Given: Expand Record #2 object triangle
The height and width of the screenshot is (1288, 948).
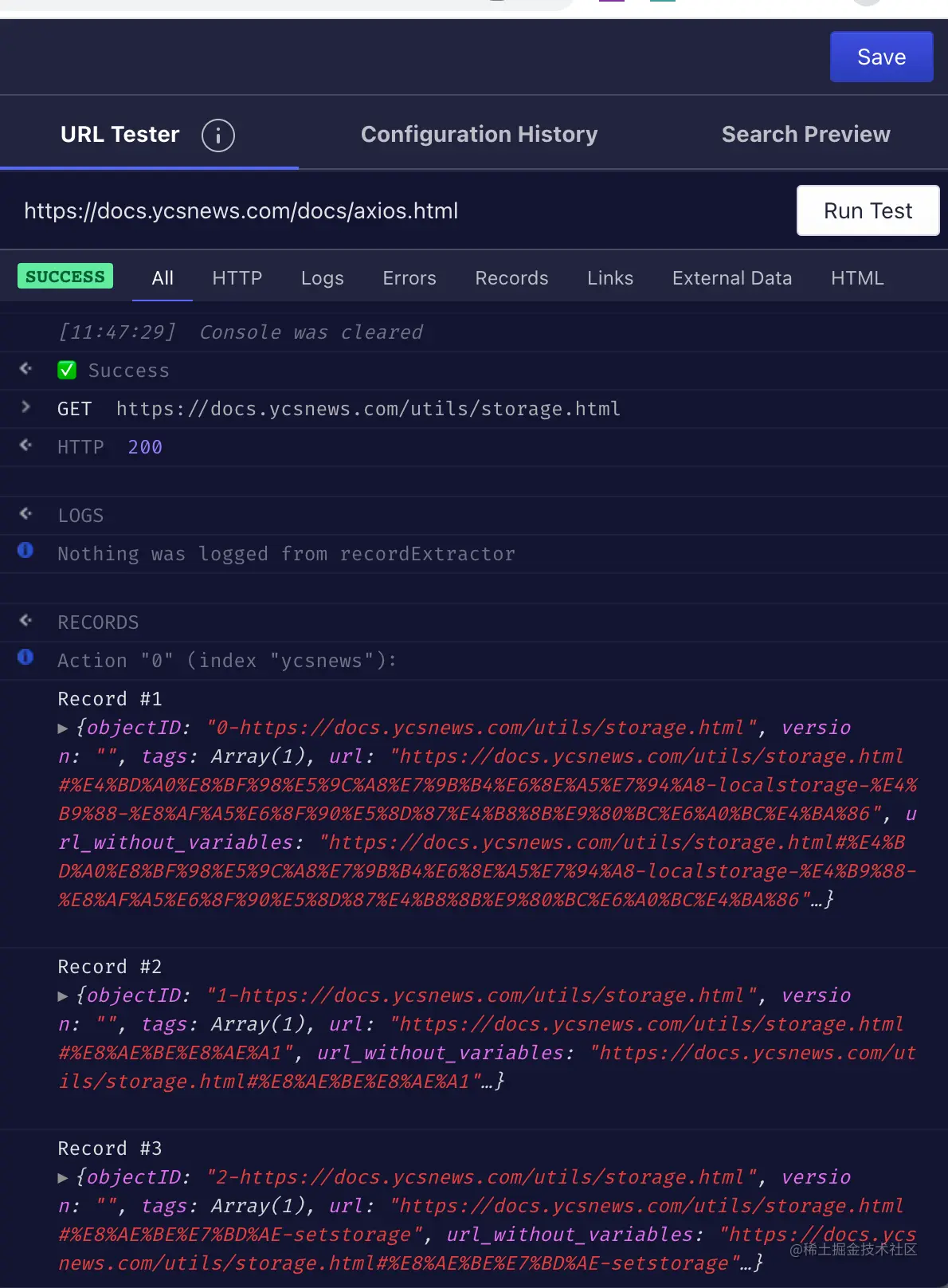Looking at the screenshot, I should pos(63,996).
